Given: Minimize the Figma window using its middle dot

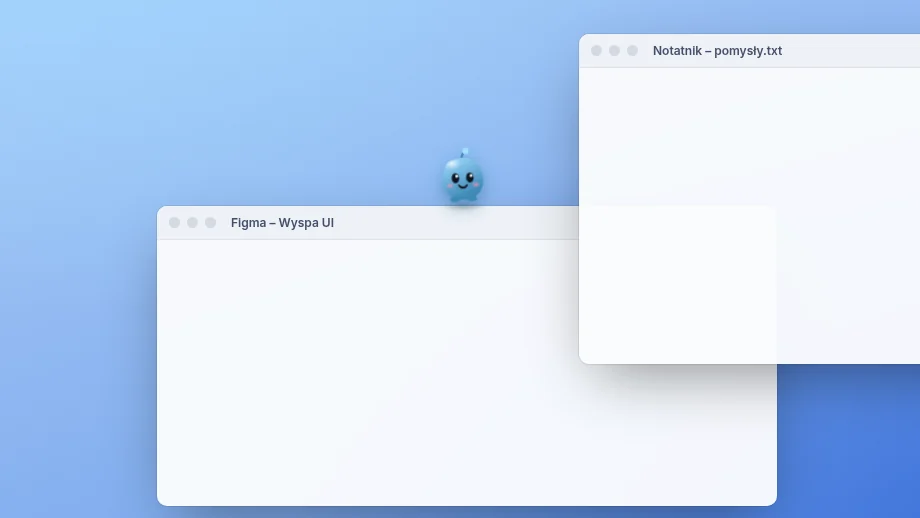Looking at the screenshot, I should [x=192, y=223].
